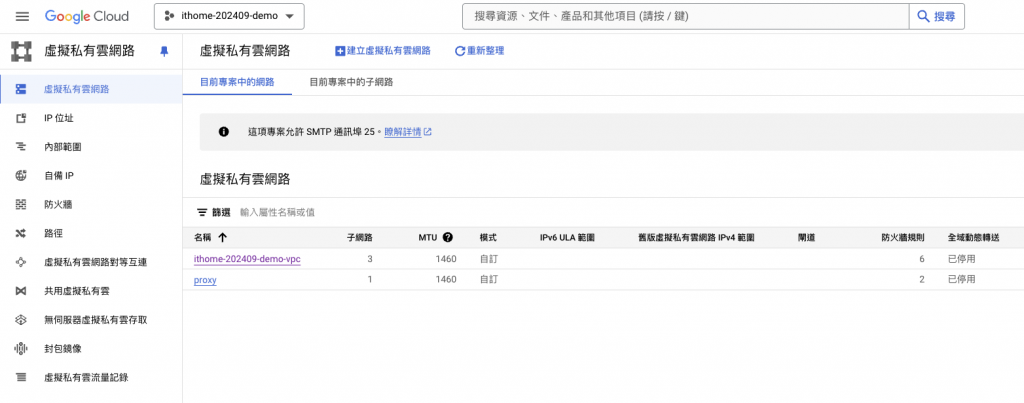Viewport: 1024px width, 403px height.
Task: Click the 篩選 filter icon
Action: coord(202,212)
